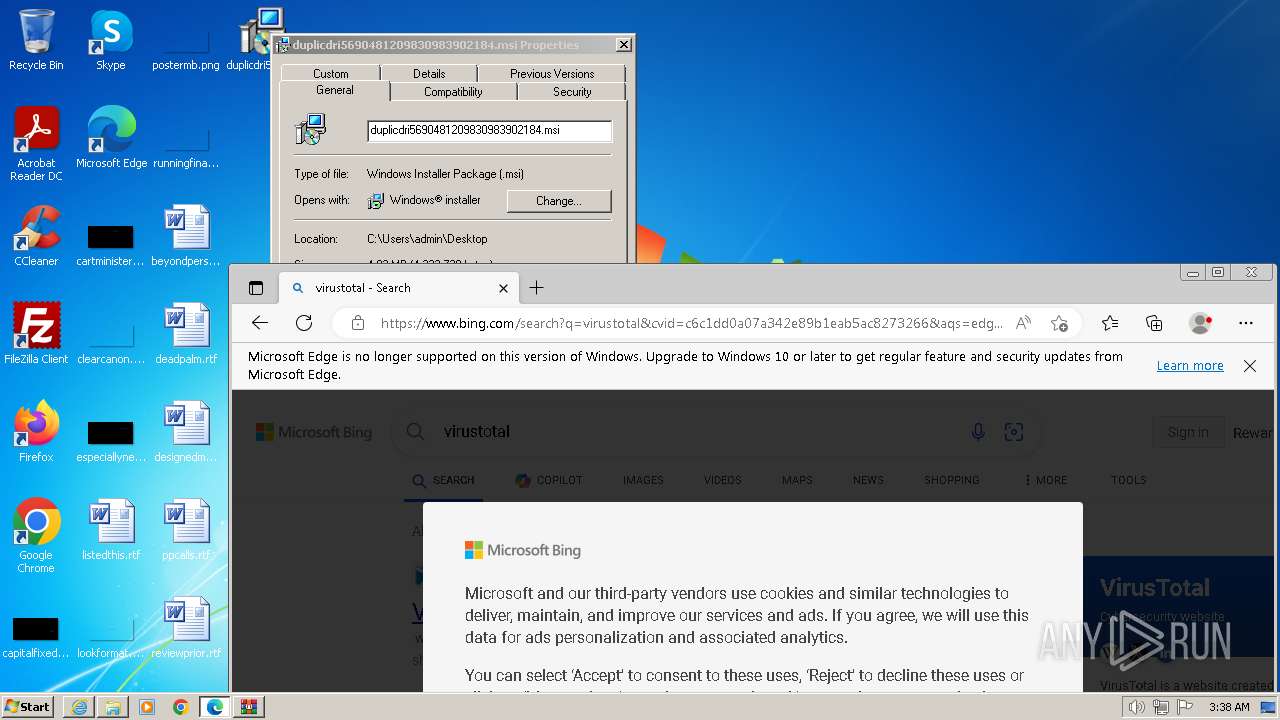Open the Windows Start menu
Viewport: 1280px width, 720px height.
click(28, 706)
